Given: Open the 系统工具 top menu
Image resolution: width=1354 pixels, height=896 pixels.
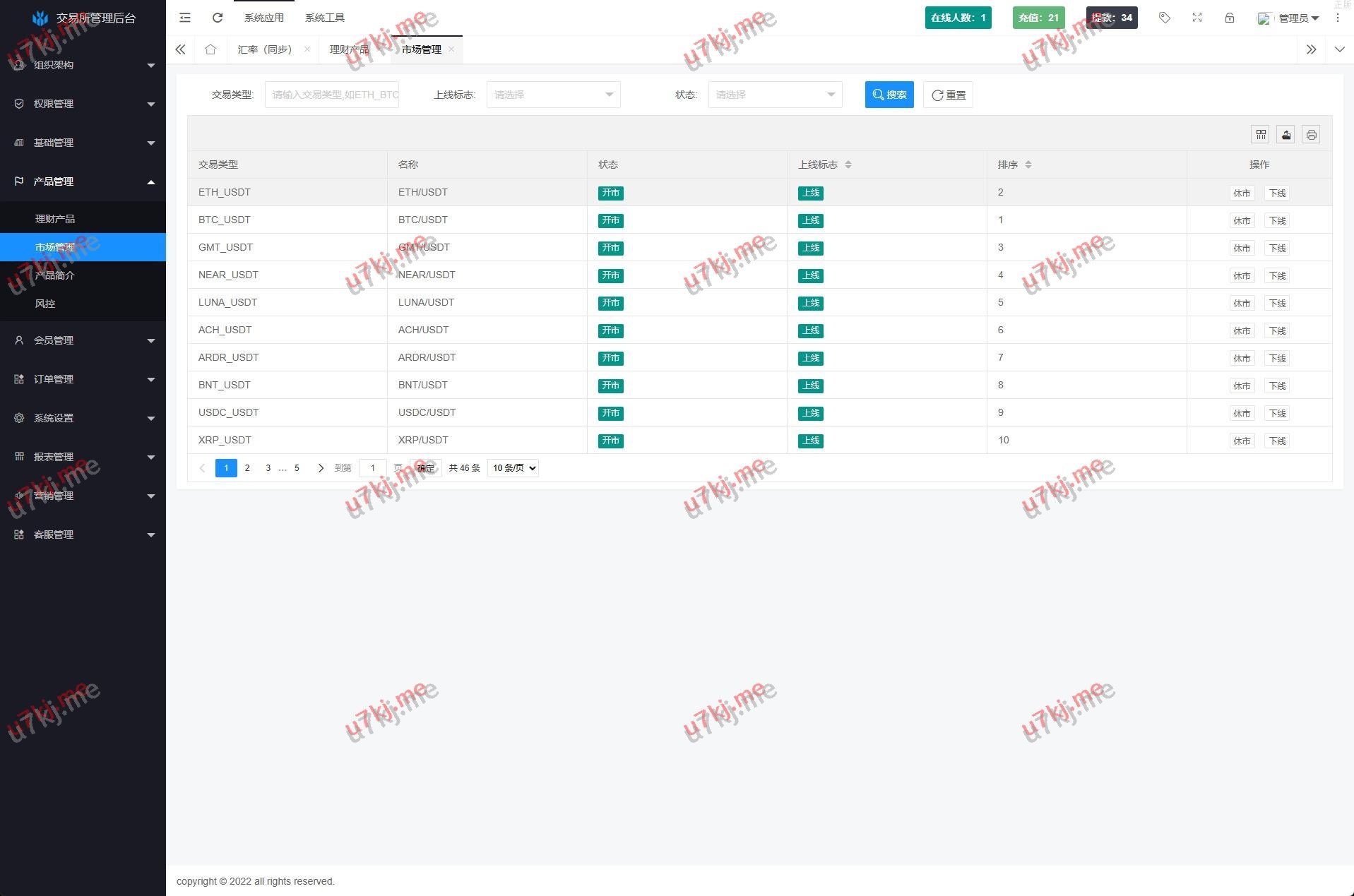Looking at the screenshot, I should (325, 18).
